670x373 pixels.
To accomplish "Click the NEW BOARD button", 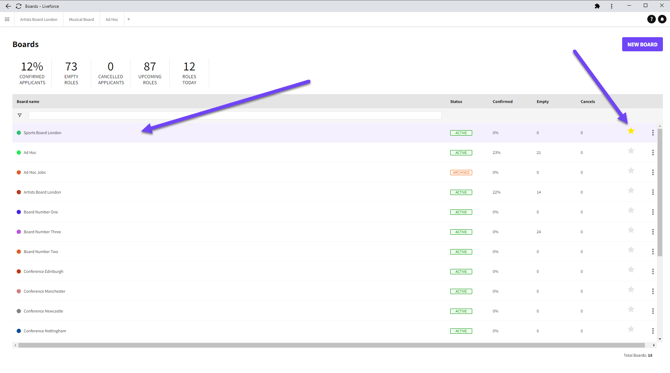I will point(642,44).
